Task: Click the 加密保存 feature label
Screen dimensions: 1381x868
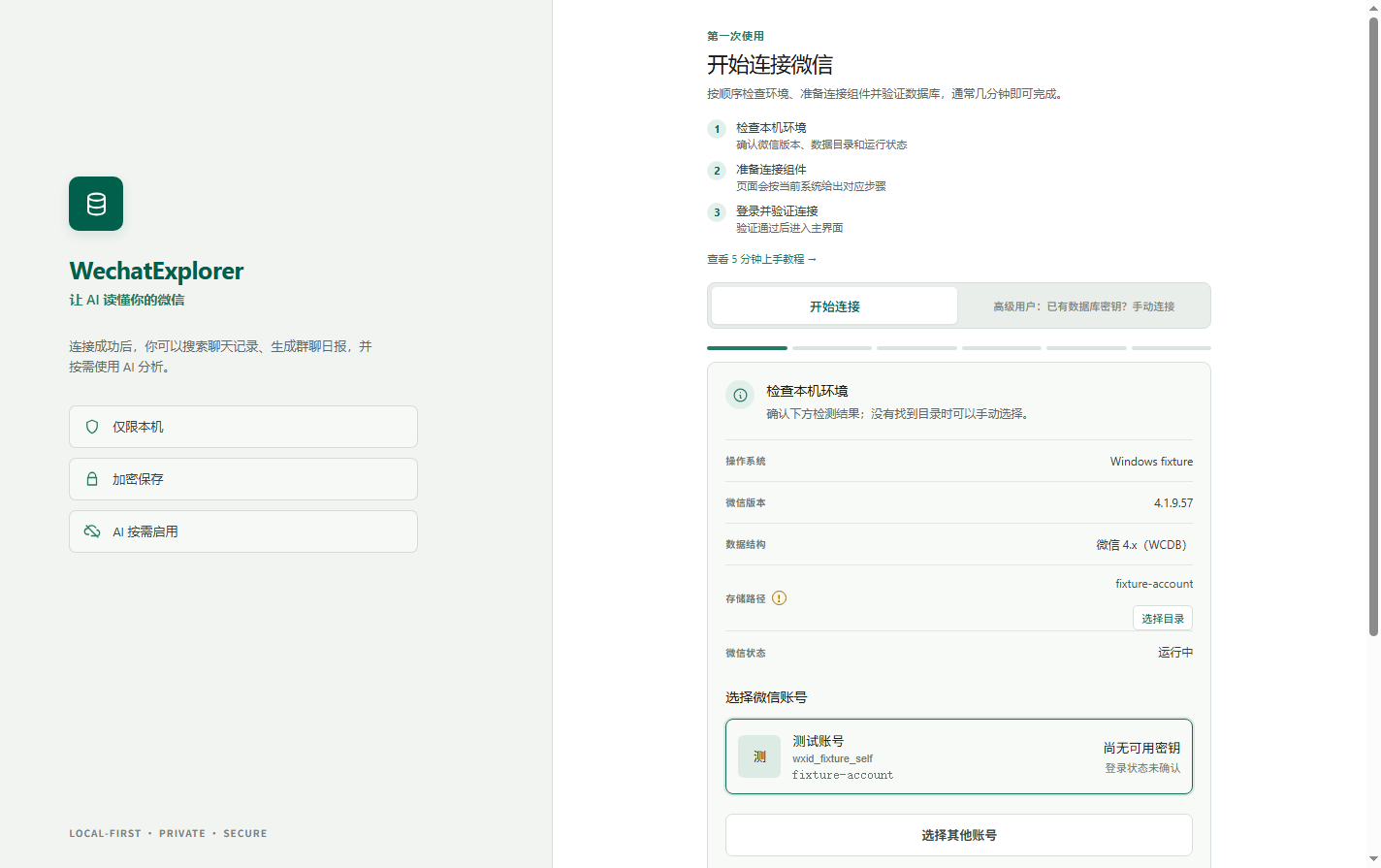Action: [138, 479]
